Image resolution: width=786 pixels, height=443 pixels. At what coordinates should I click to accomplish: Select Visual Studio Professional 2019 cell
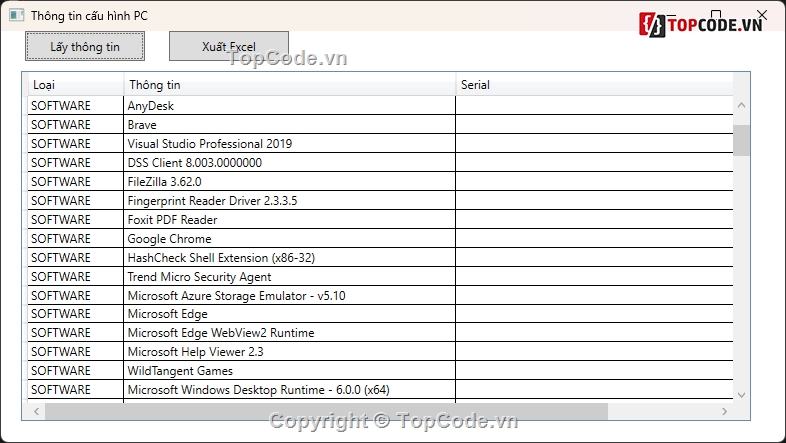[290, 144]
